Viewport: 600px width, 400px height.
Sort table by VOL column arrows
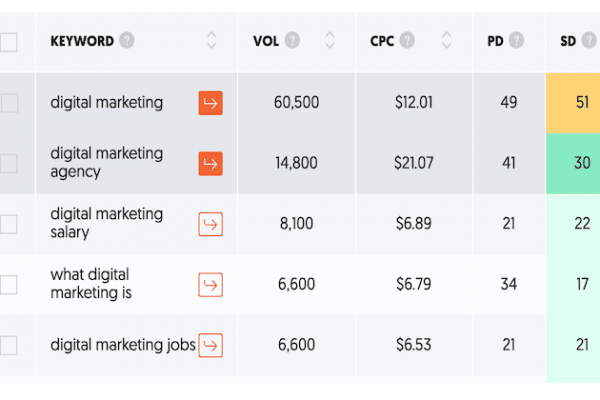pyautogui.click(x=330, y=40)
